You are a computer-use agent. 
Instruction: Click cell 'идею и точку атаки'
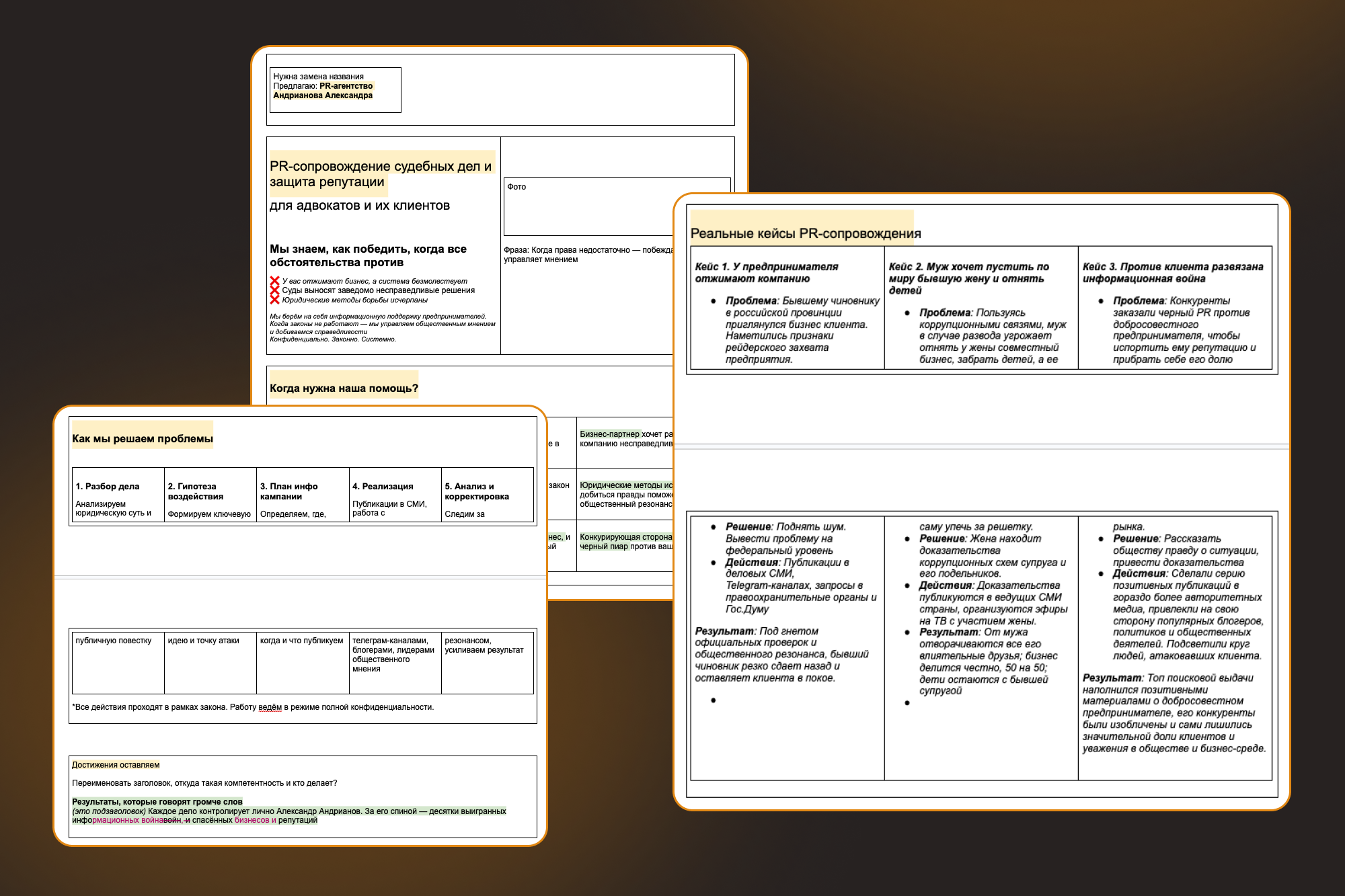(x=210, y=663)
